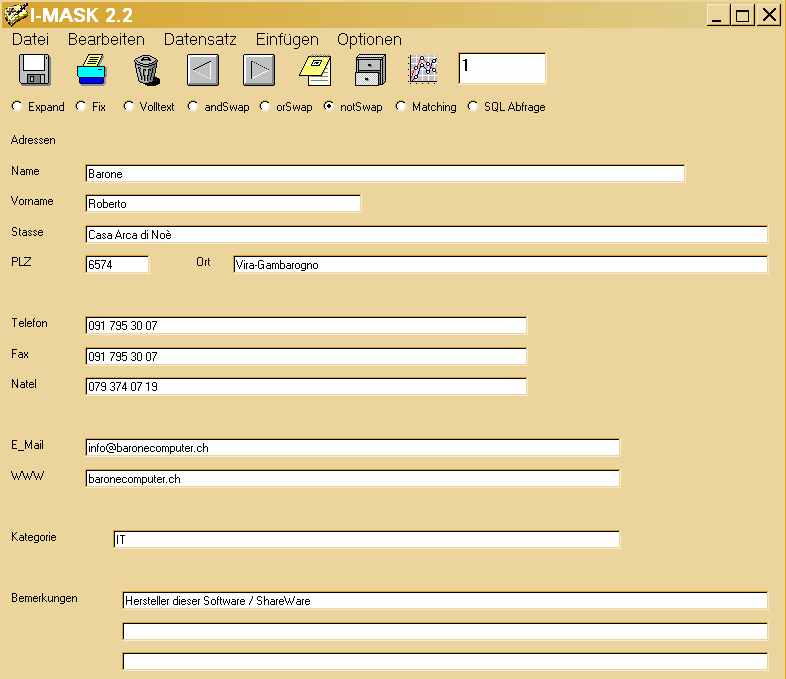
Task: Click the E_Mail field
Action: [x=352, y=447]
